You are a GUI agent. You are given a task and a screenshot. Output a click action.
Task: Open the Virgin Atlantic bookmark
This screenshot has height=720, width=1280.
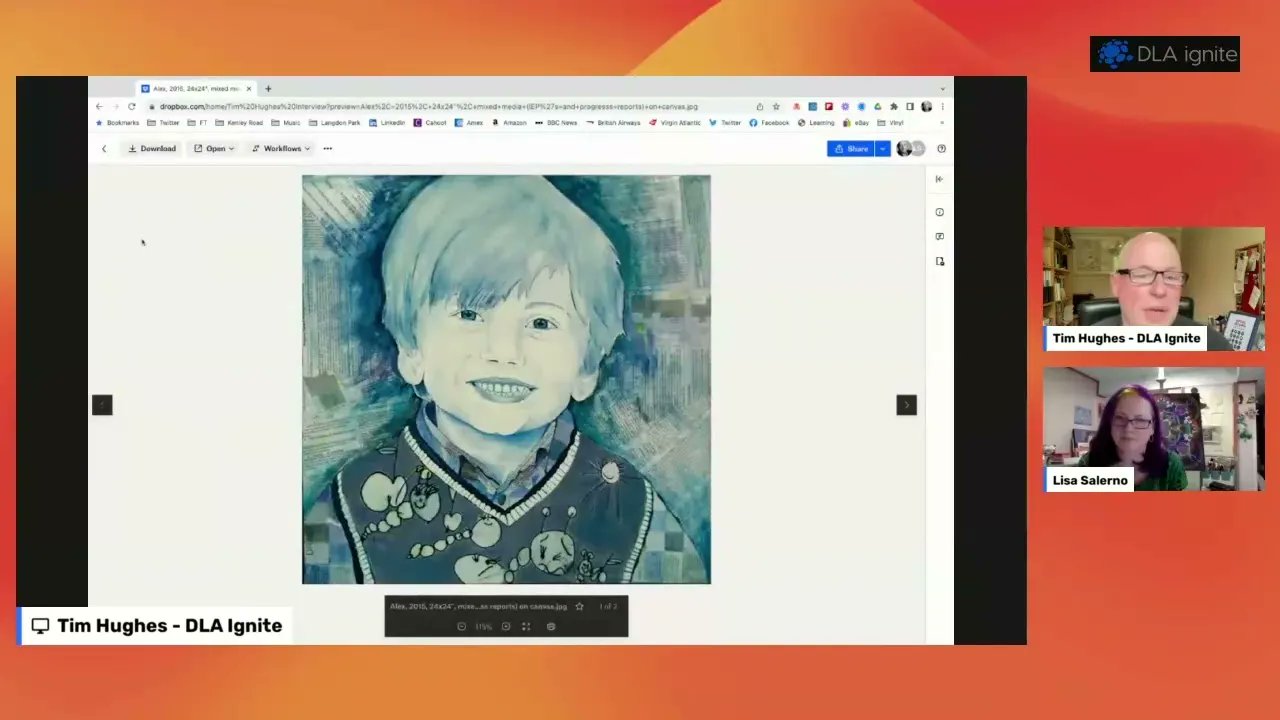click(675, 123)
